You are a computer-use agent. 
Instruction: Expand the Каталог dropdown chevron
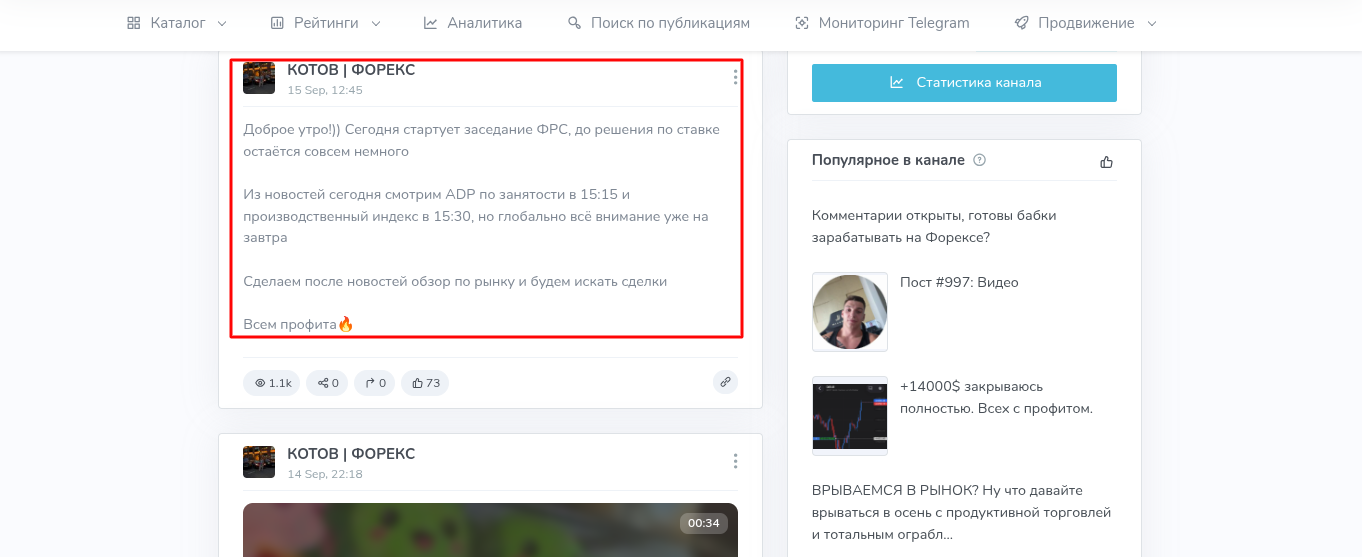[221, 23]
